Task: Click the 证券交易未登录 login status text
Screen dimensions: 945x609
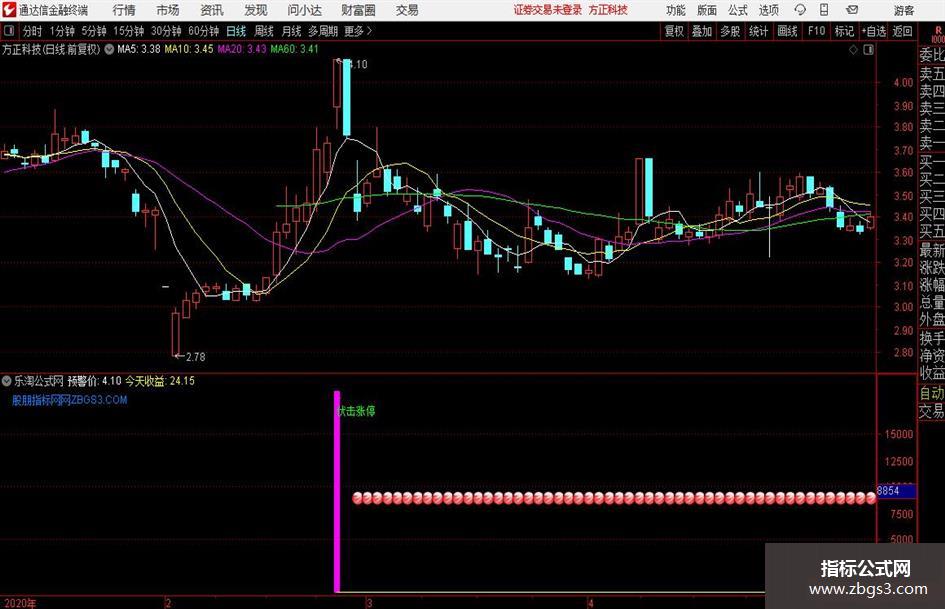Action: [x=548, y=10]
